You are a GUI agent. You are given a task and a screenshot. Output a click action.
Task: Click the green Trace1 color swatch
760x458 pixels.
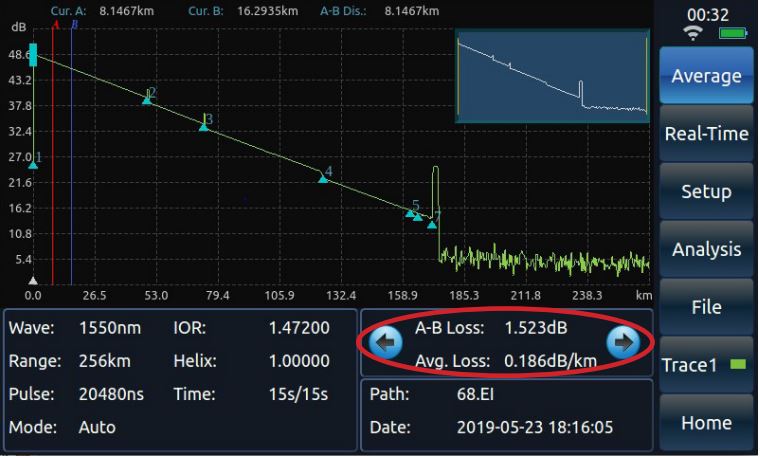point(738,364)
